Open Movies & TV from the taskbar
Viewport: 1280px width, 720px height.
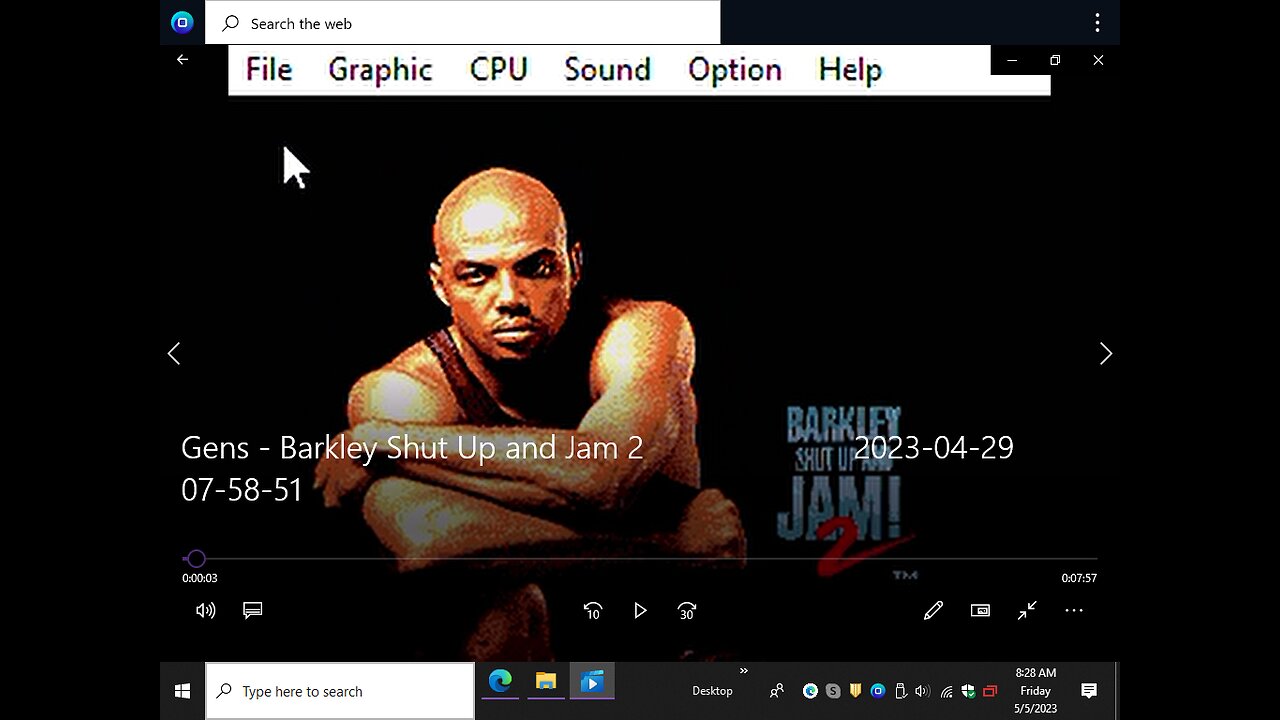[592, 682]
